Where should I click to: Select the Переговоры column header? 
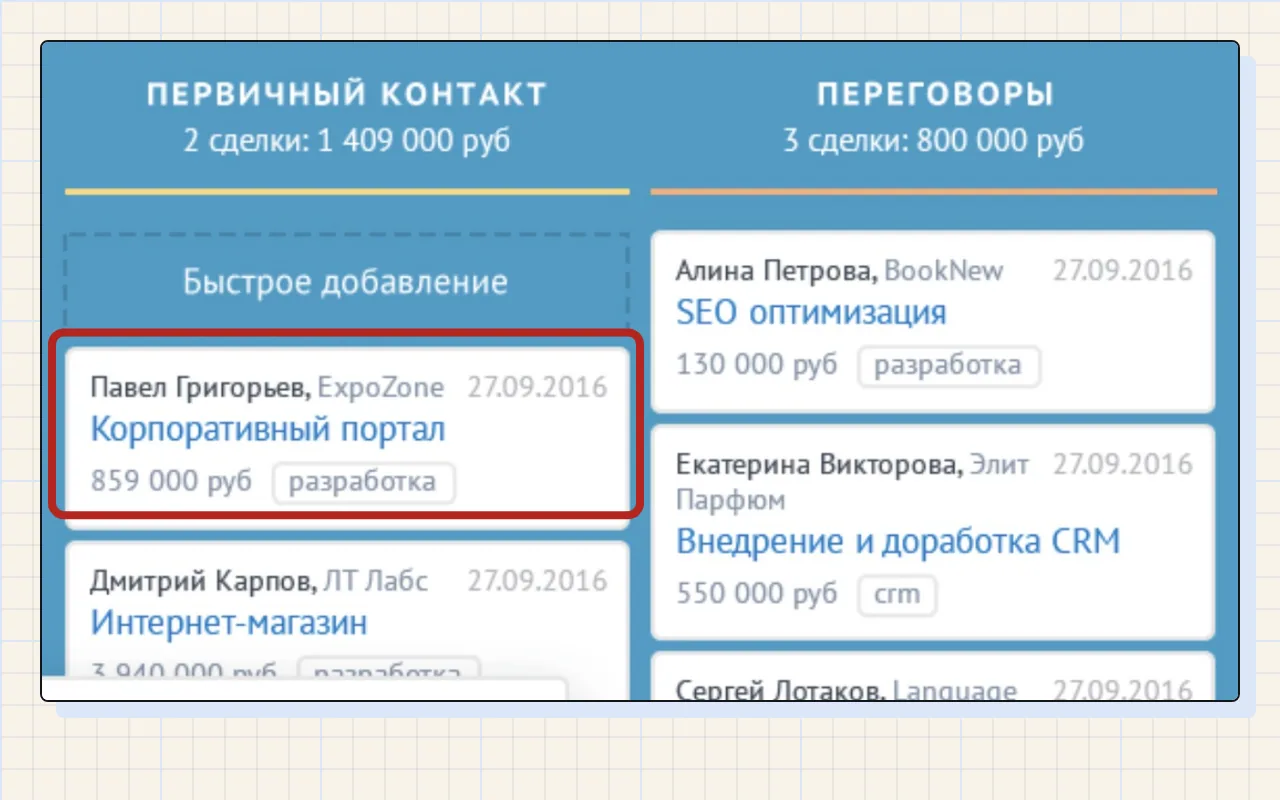(x=934, y=95)
